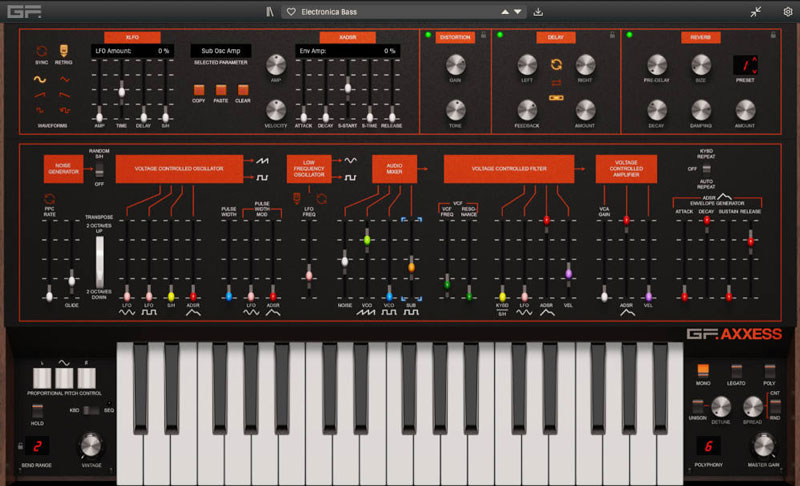Toggle the LFO Retrig icon
Viewport: 800px width, 486px height.
click(64, 49)
